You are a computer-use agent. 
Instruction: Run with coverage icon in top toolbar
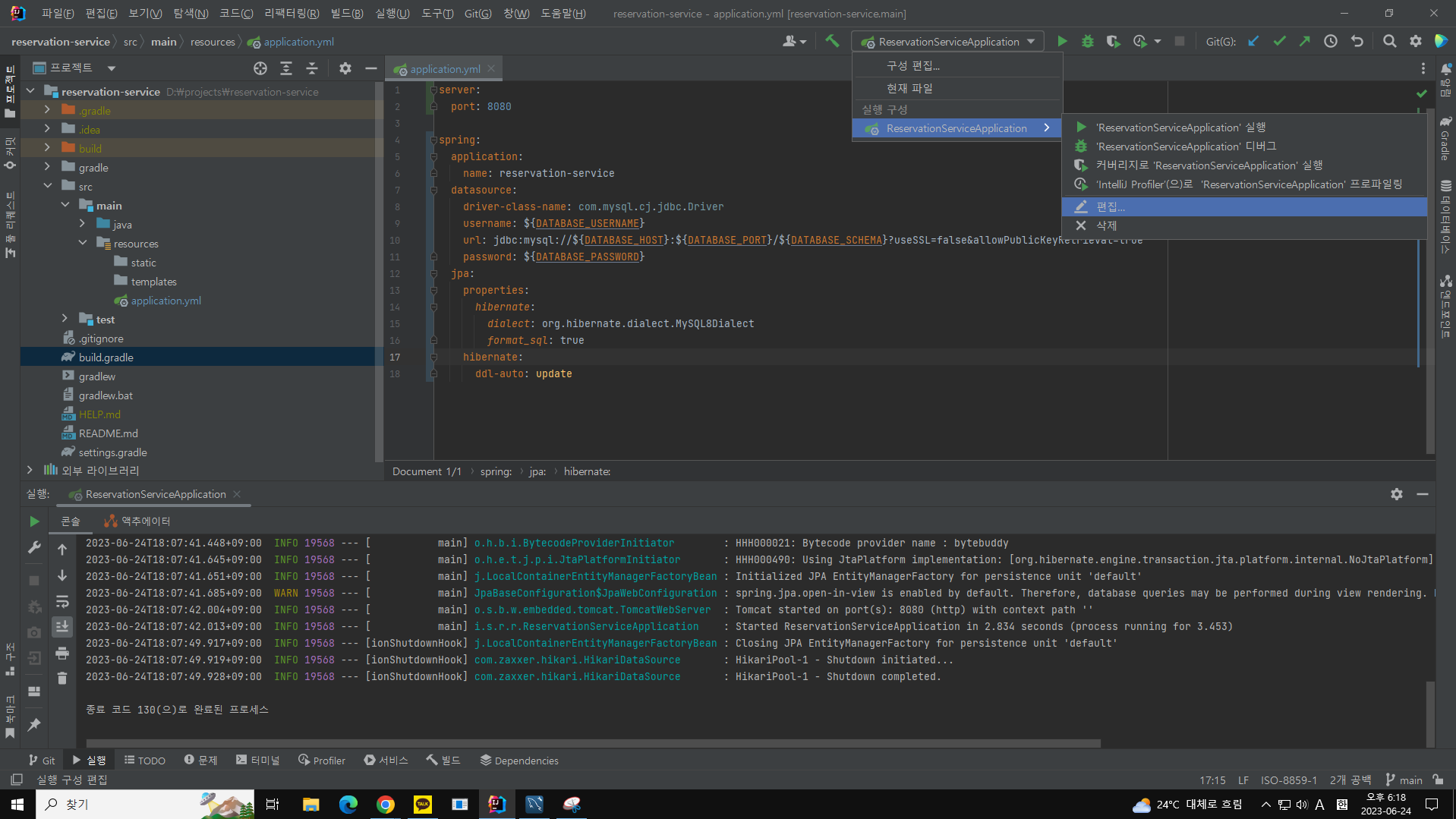click(1113, 42)
